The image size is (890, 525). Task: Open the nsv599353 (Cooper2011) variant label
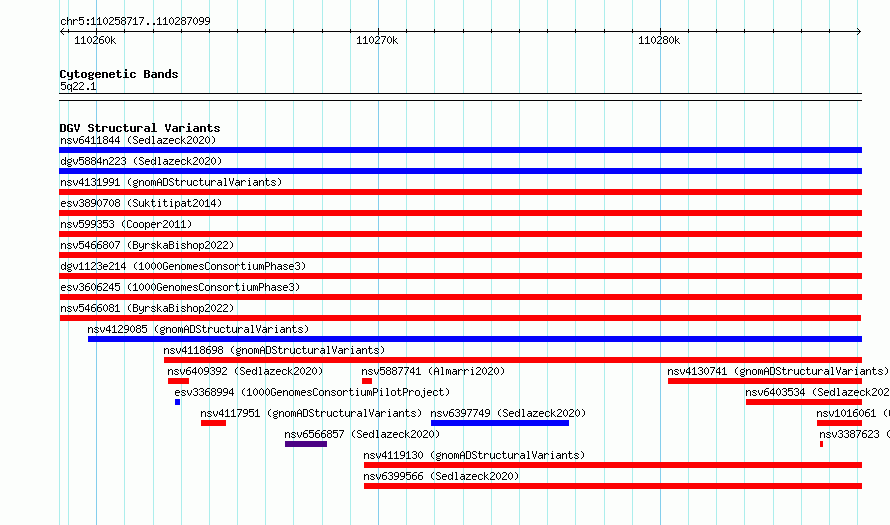(x=126, y=224)
